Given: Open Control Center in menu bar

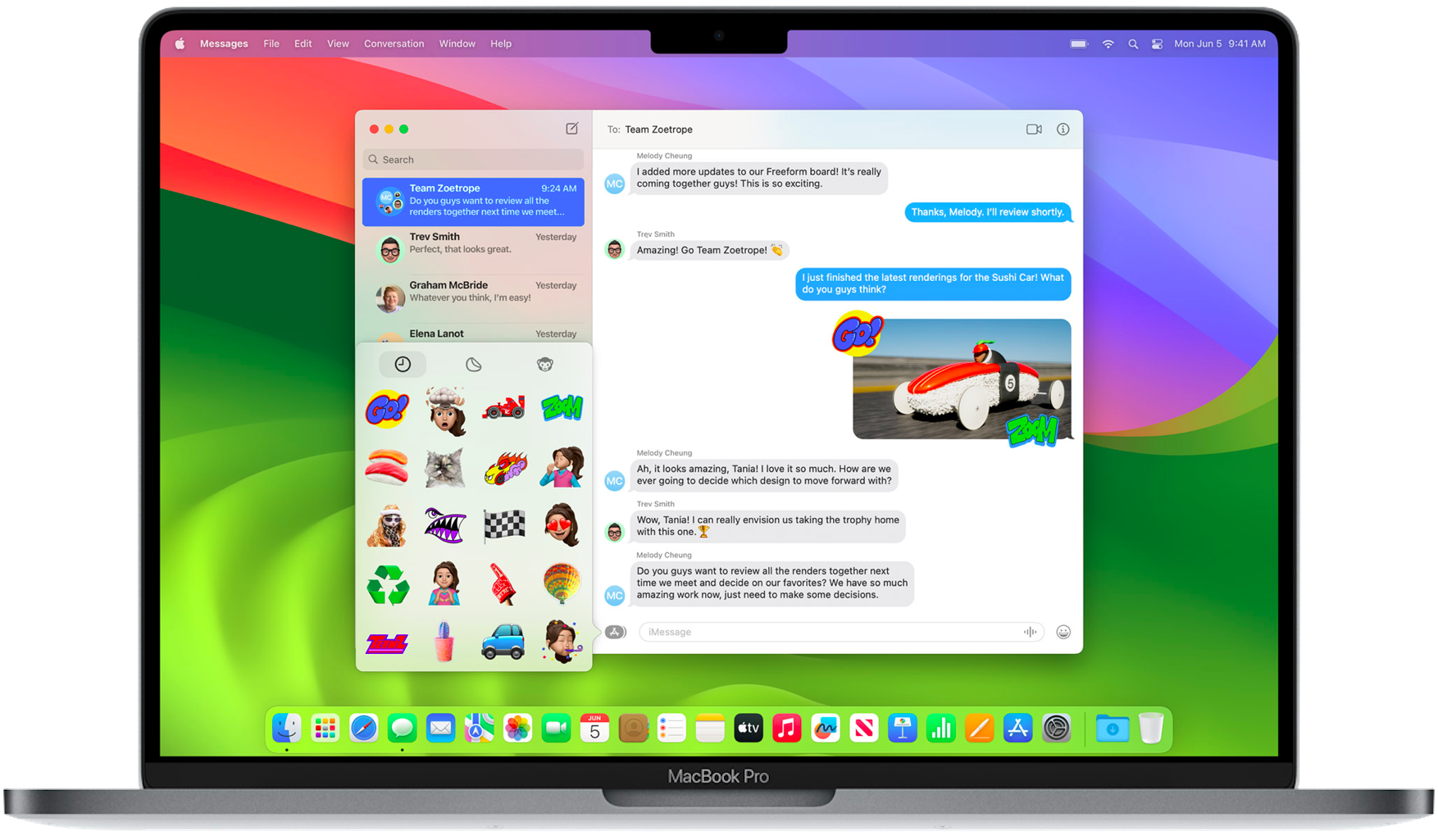Looking at the screenshot, I should (1157, 44).
